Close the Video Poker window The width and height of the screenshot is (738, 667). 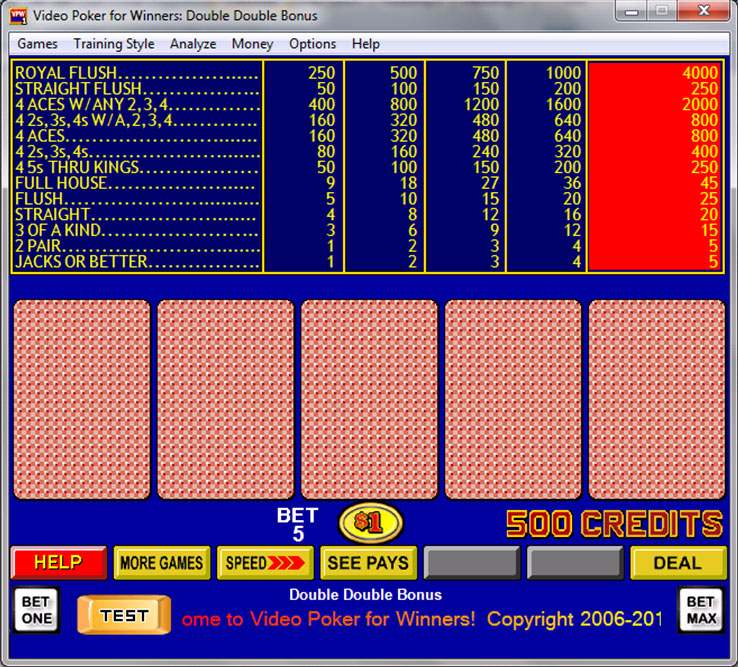click(704, 11)
